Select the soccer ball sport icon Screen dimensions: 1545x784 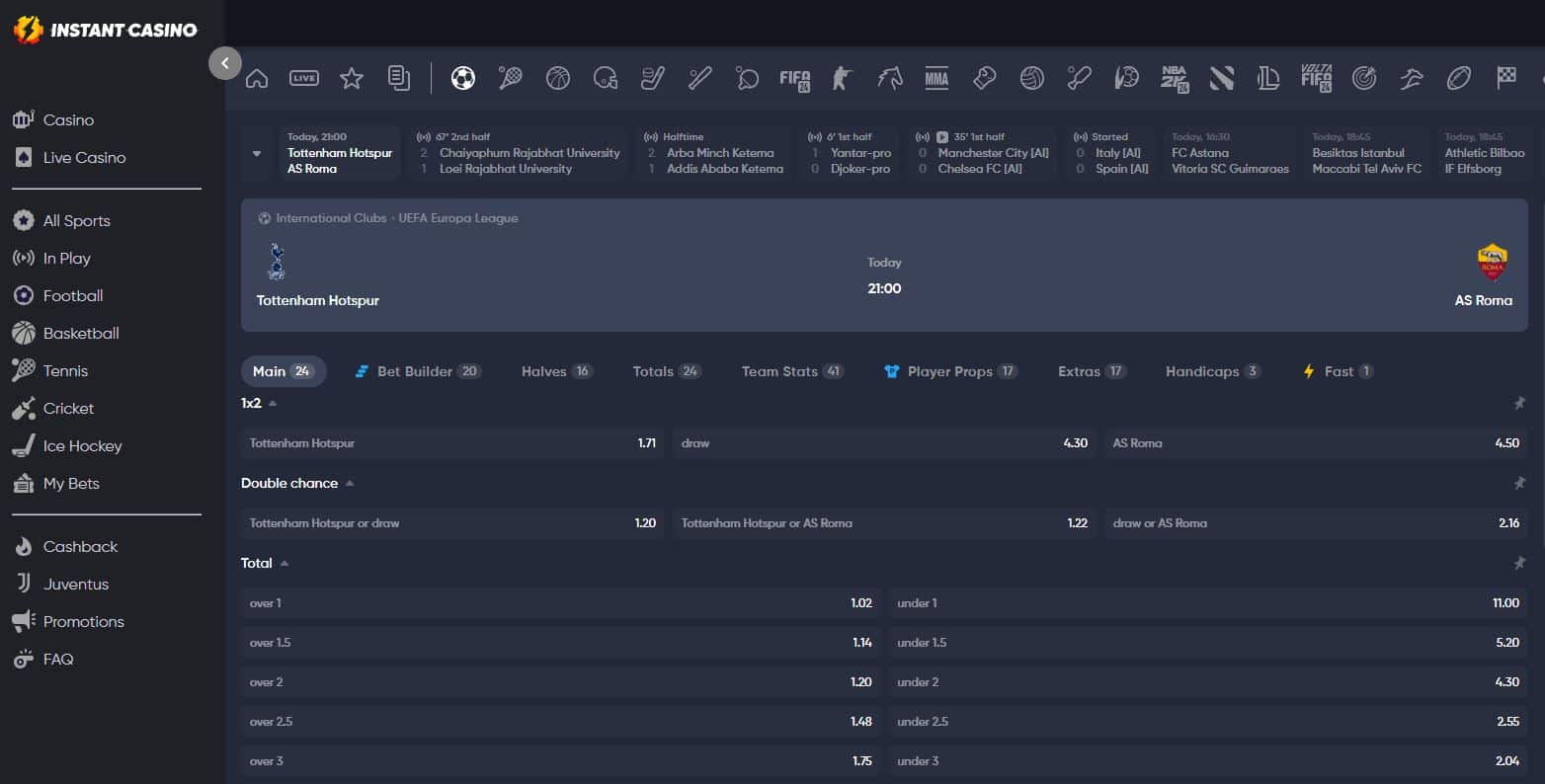463,78
